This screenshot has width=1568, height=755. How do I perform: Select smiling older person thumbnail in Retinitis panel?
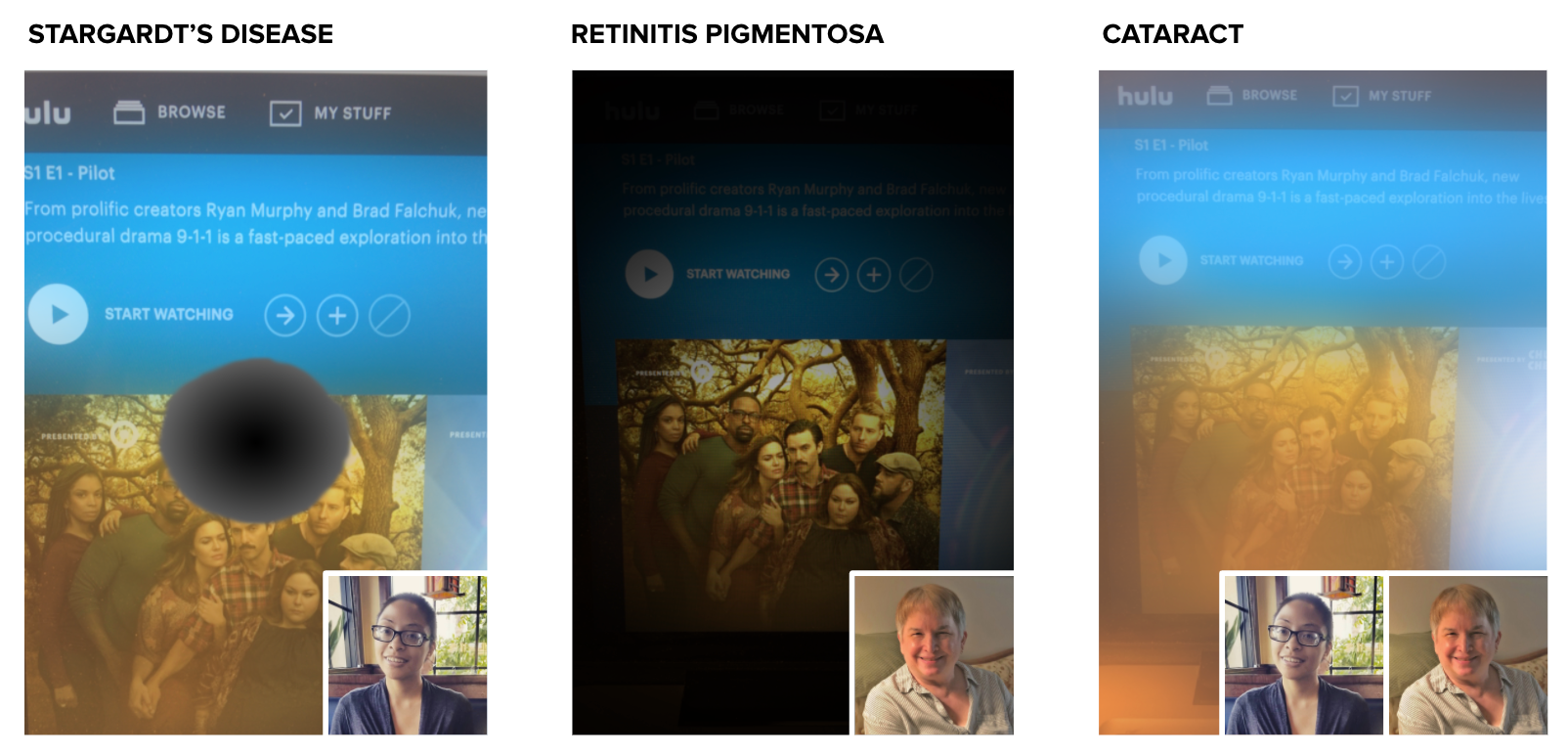[935, 655]
